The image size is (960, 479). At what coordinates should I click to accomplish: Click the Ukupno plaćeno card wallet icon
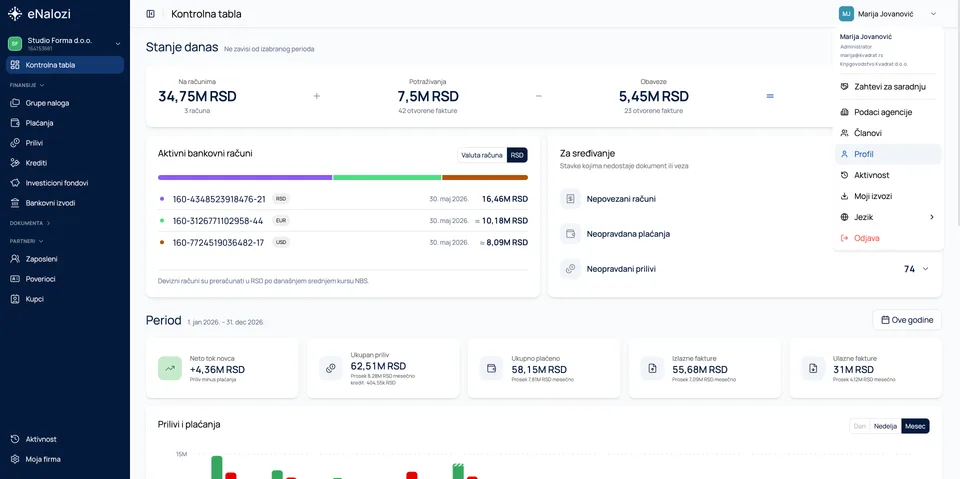491,368
